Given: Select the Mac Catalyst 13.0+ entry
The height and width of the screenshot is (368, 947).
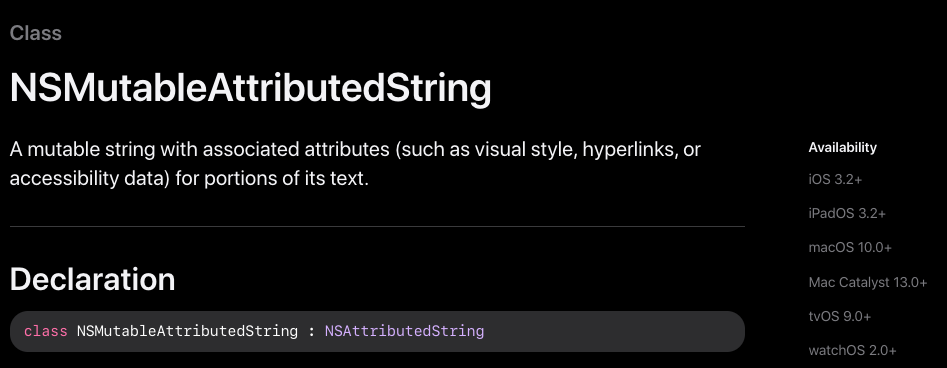Looking at the screenshot, I should (x=867, y=282).
